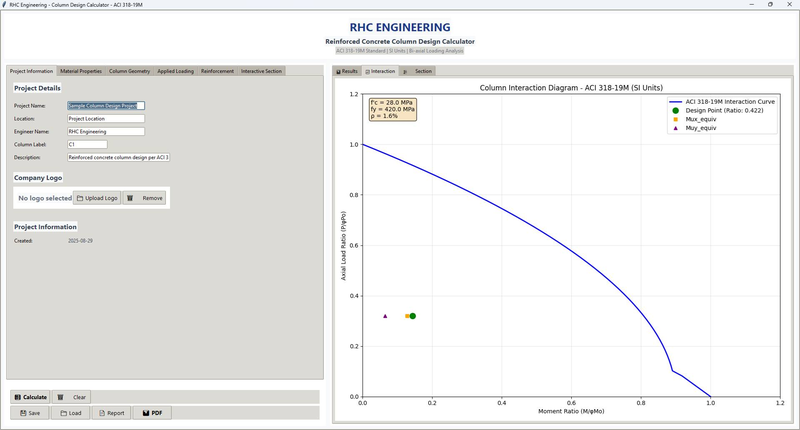800x430 pixels.
Task: Switch to the Results tab
Action: pos(347,71)
